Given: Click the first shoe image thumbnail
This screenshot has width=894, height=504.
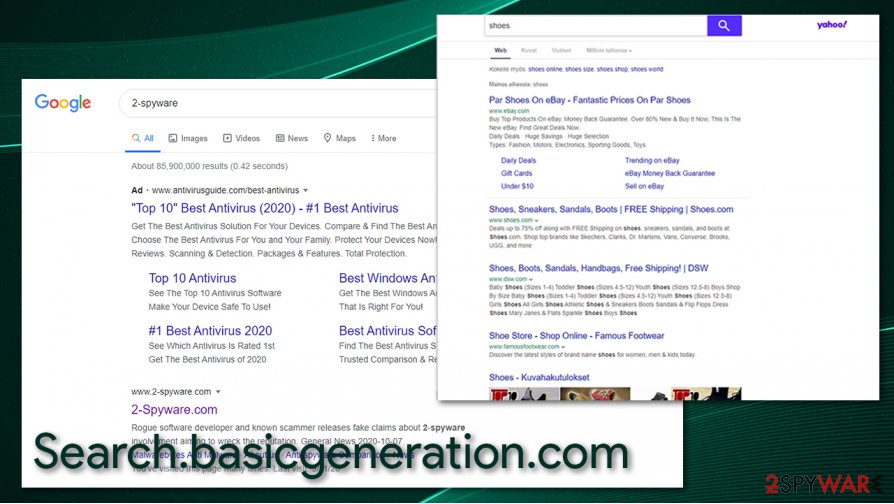Looking at the screenshot, I should [524, 393].
